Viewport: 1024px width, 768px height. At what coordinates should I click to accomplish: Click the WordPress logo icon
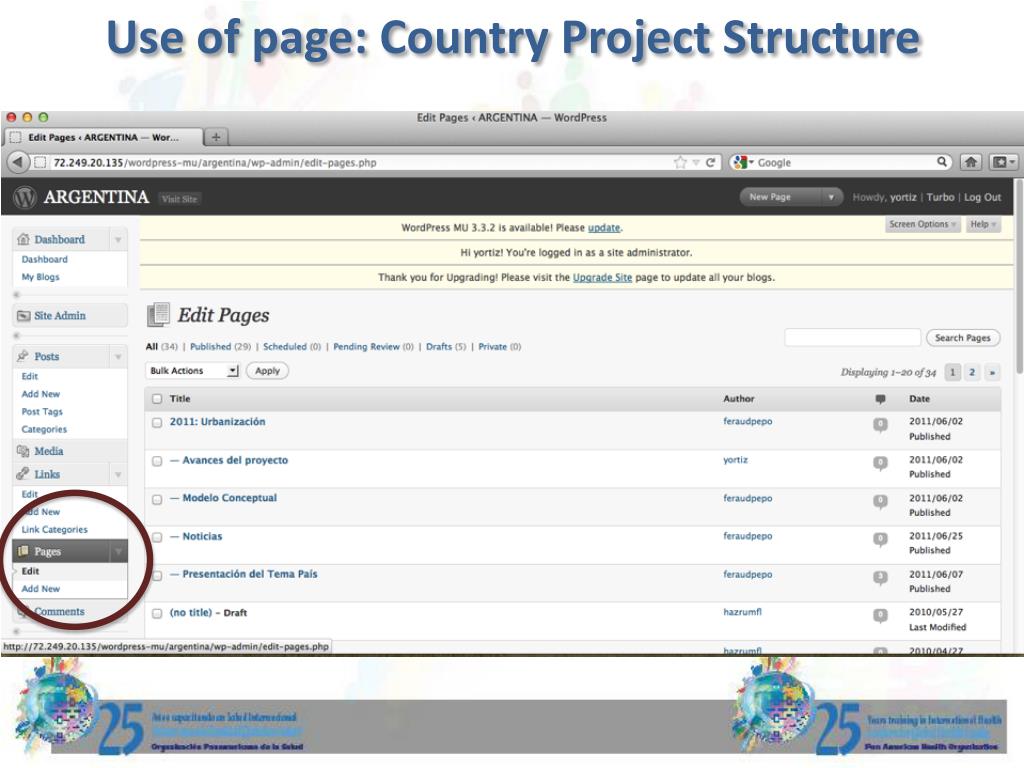click(25, 197)
